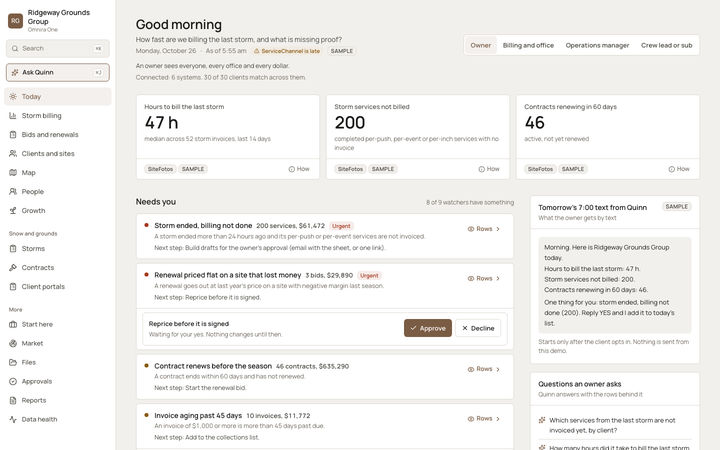
Task: Click the search magnifier icon
Action: click(15, 48)
